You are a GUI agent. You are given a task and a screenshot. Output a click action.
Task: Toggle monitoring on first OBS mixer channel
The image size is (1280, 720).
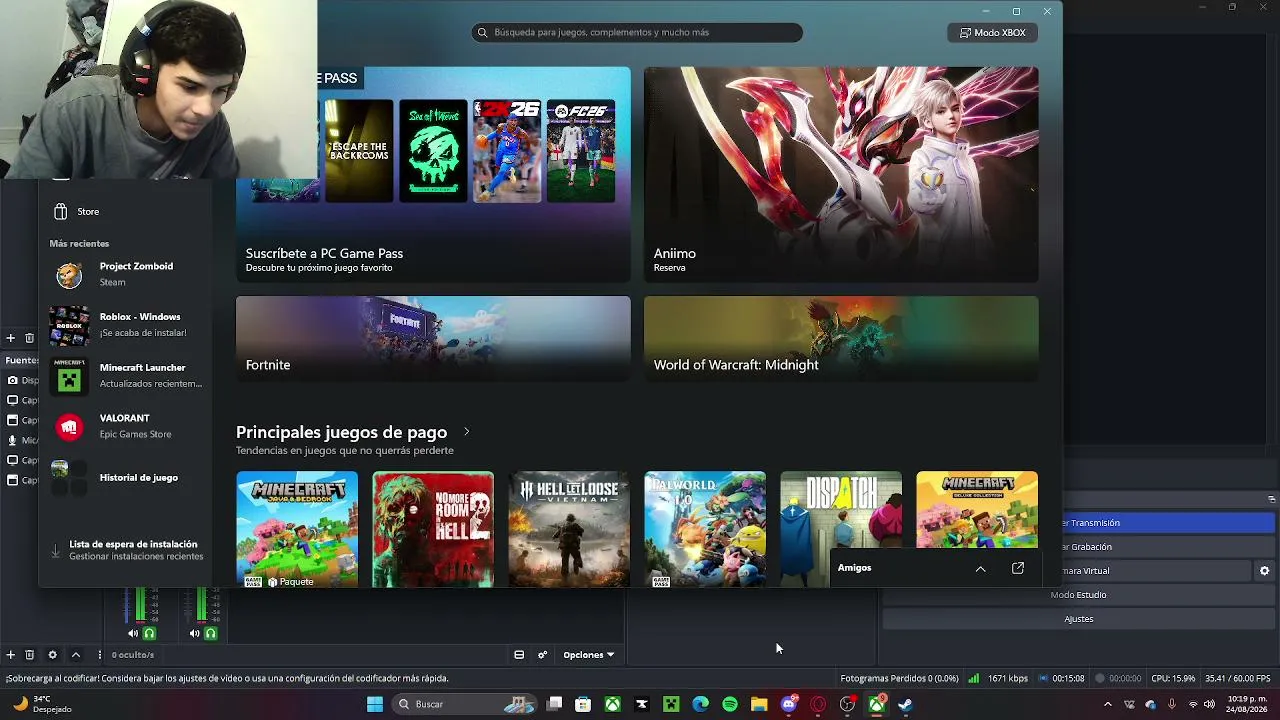point(149,633)
